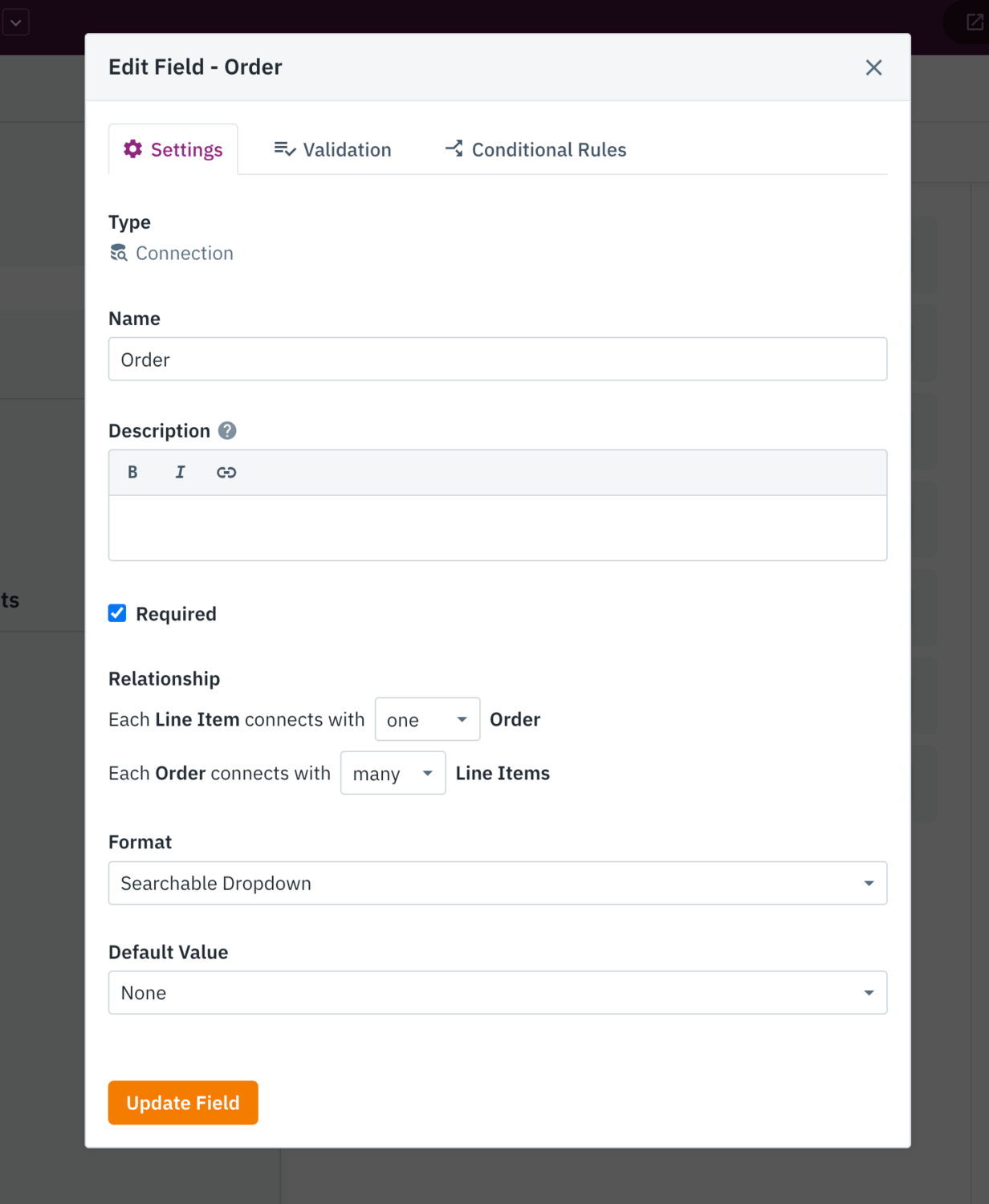This screenshot has height=1204, width=989.
Task: Click the Connection type icon
Action: tap(118, 253)
